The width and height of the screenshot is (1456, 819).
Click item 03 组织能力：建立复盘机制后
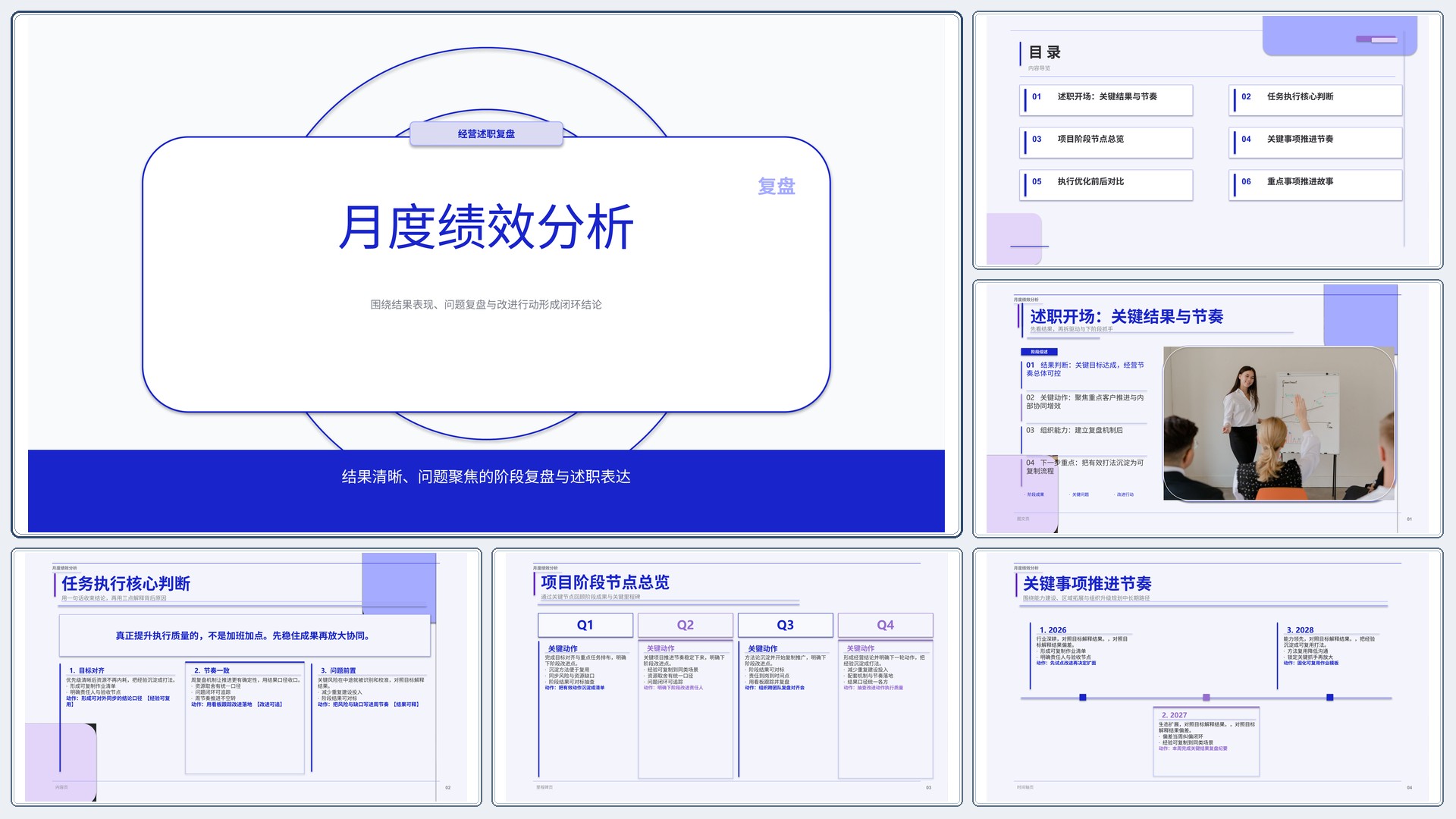1075,430
